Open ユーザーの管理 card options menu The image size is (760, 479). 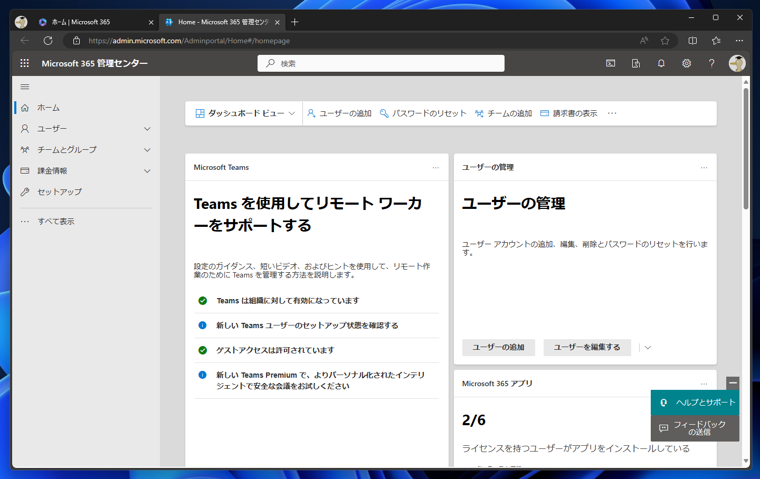pyautogui.click(x=704, y=168)
